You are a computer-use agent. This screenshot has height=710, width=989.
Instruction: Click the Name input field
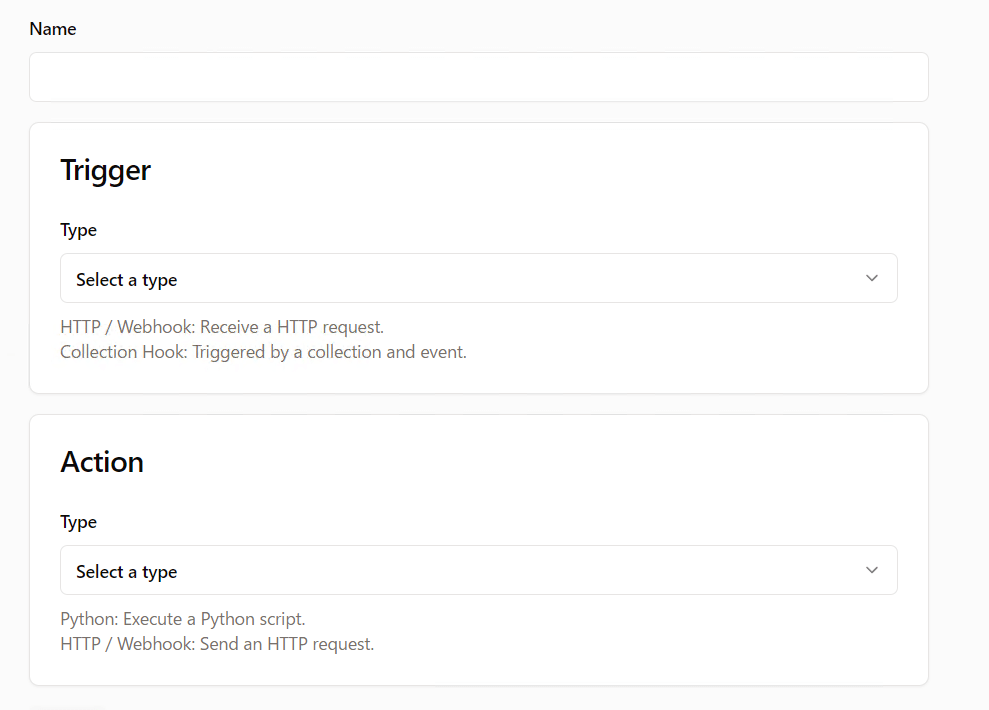[x=478, y=77]
